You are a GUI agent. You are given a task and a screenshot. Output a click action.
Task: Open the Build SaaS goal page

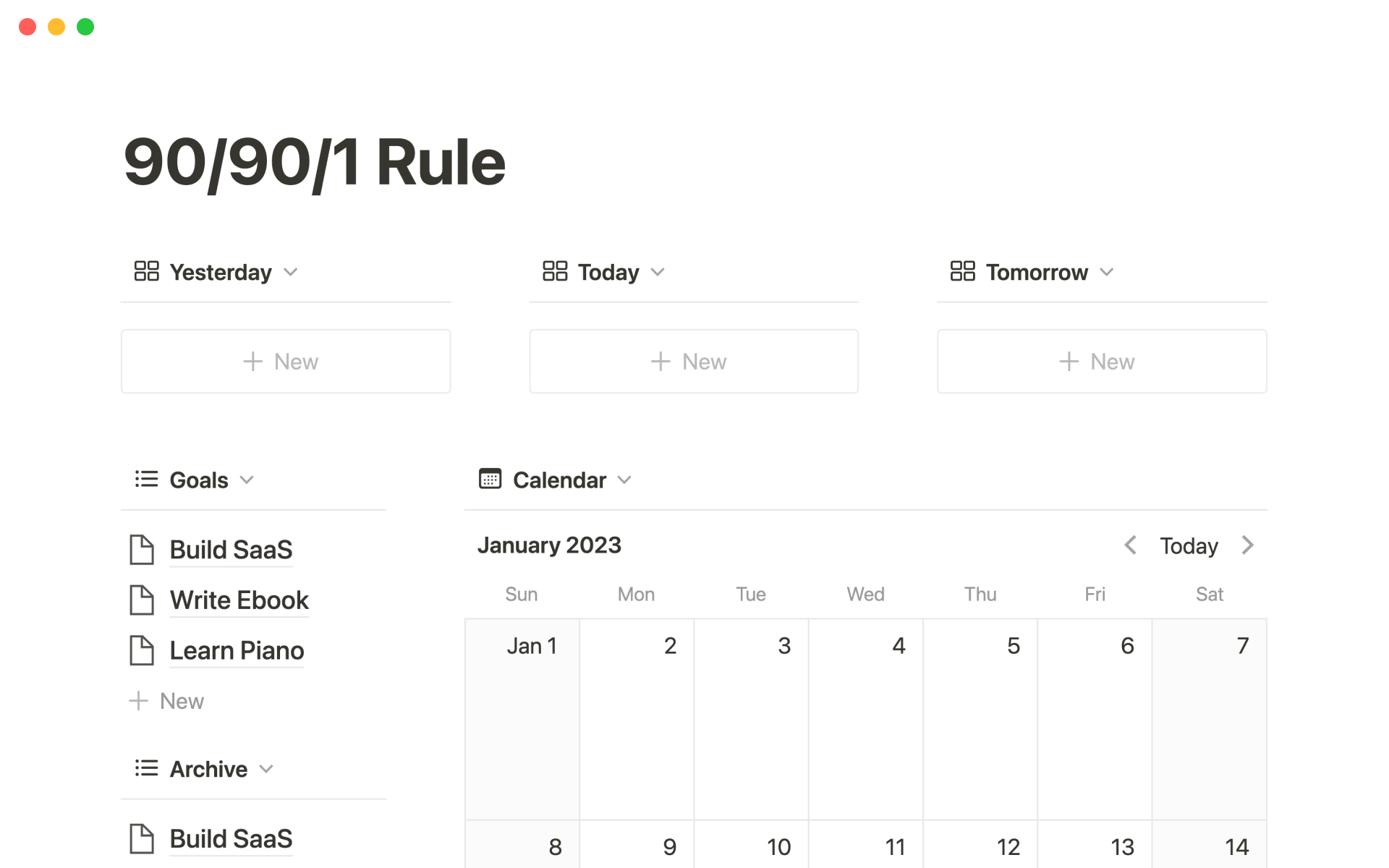coord(231,549)
